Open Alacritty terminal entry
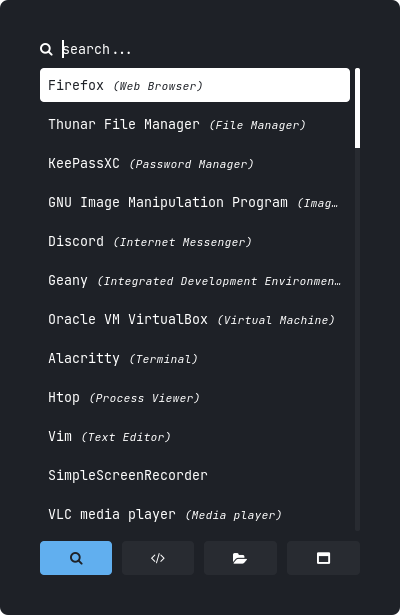Image resolution: width=400 pixels, height=615 pixels. 195,358
